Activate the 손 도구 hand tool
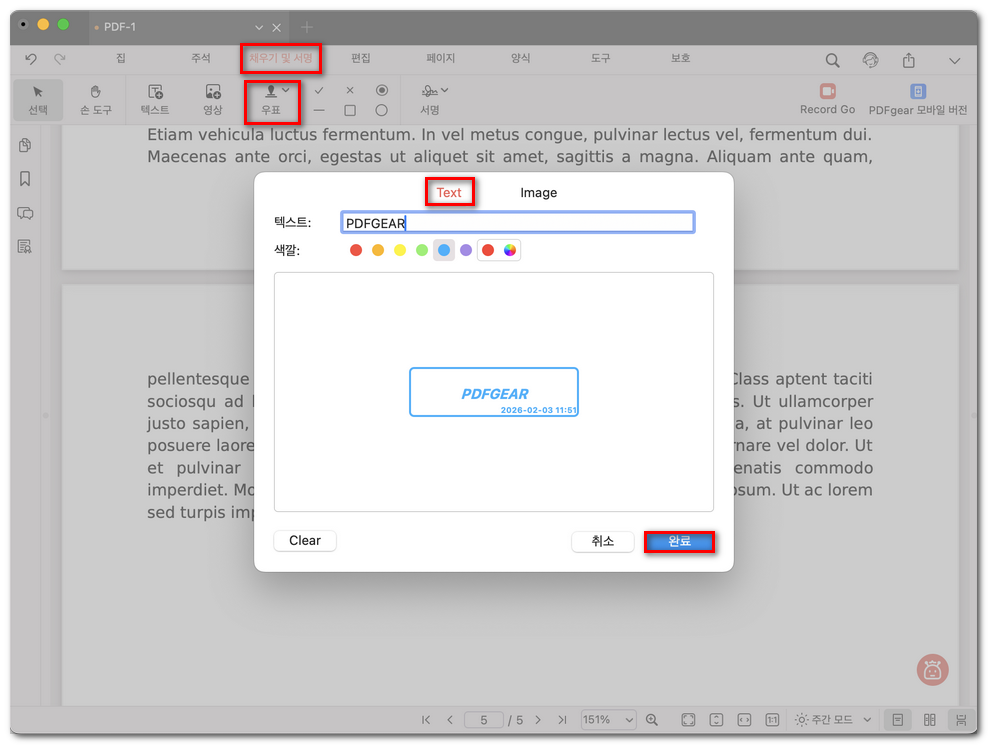Screen dimensions: 988x745 (x=96, y=100)
